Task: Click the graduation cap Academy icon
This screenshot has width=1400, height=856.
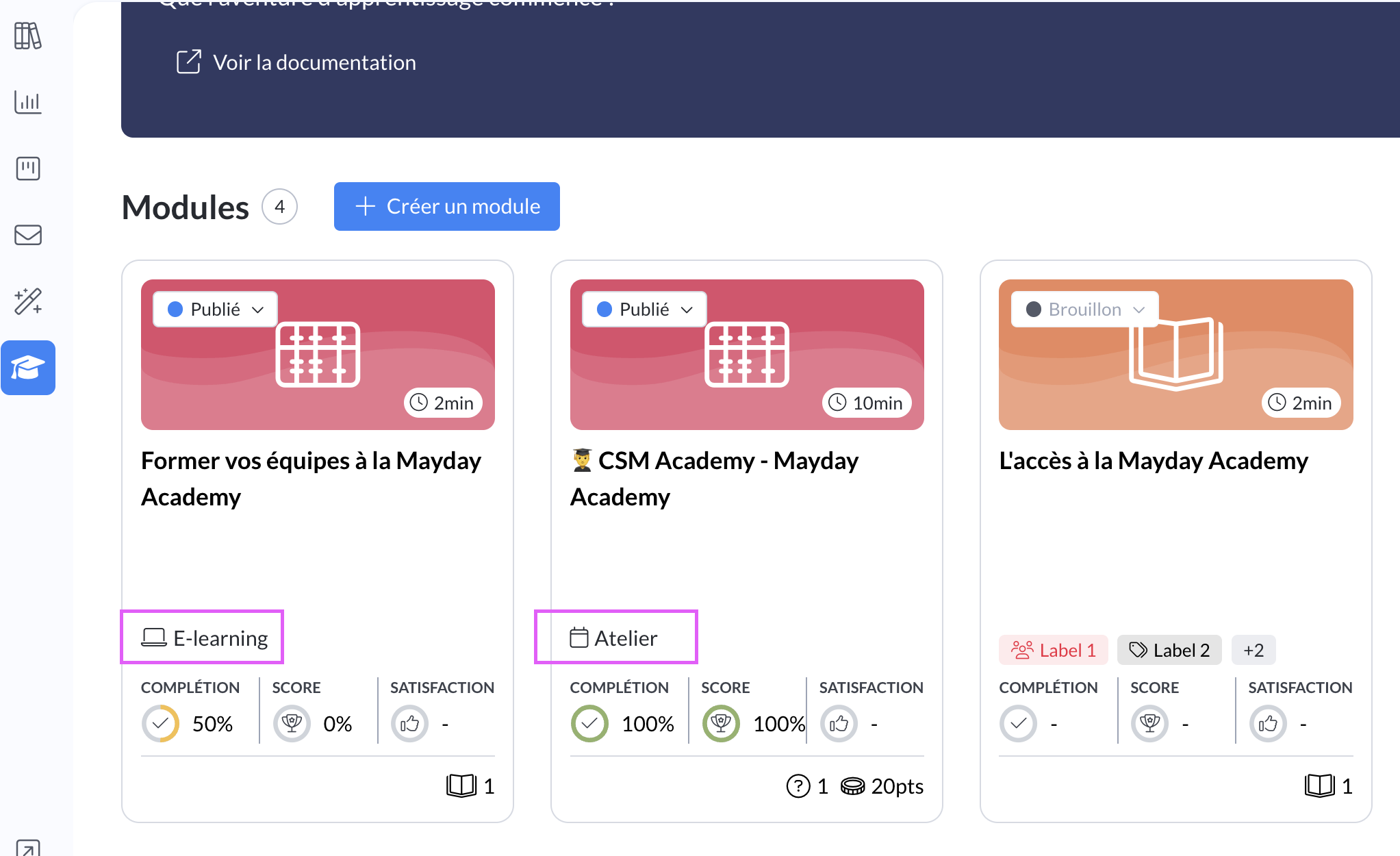Action: [x=28, y=368]
